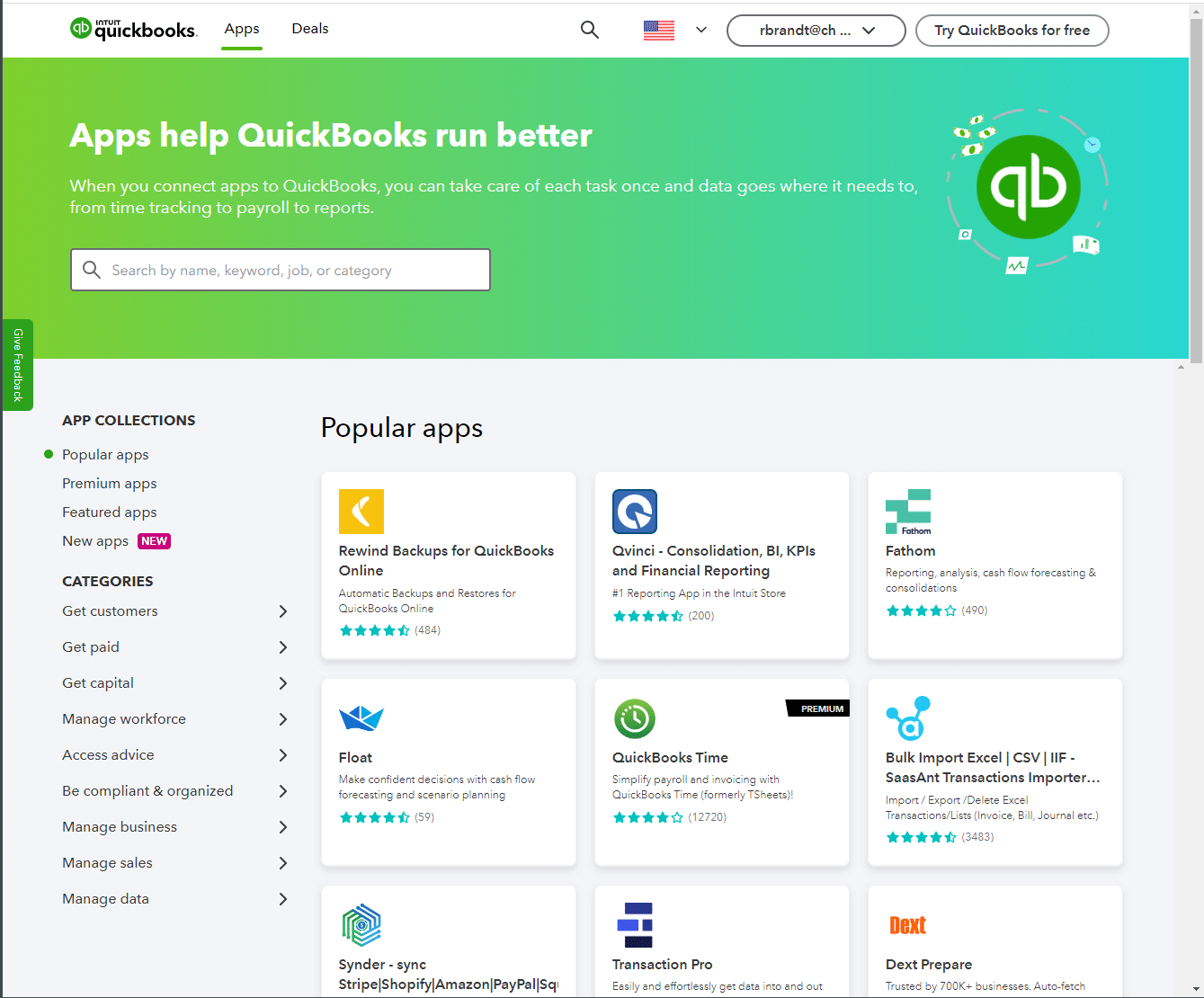
Task: Click the star rating for Fathom
Action: pyautogui.click(x=921, y=610)
